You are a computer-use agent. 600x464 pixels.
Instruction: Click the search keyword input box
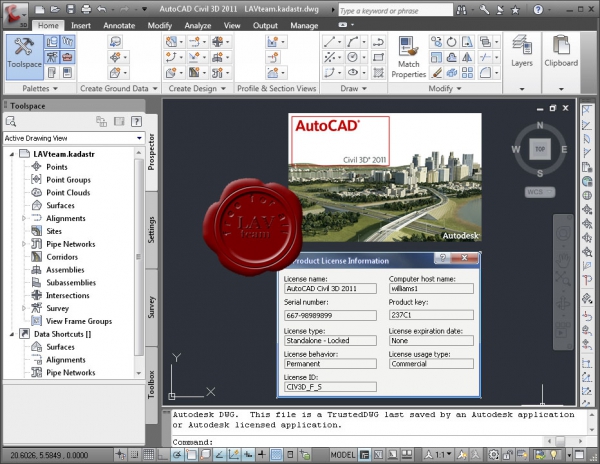point(396,10)
